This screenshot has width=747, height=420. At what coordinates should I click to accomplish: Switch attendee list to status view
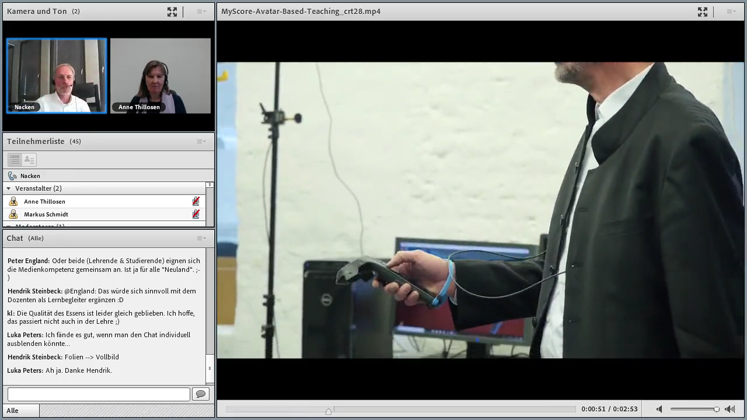tap(29, 160)
